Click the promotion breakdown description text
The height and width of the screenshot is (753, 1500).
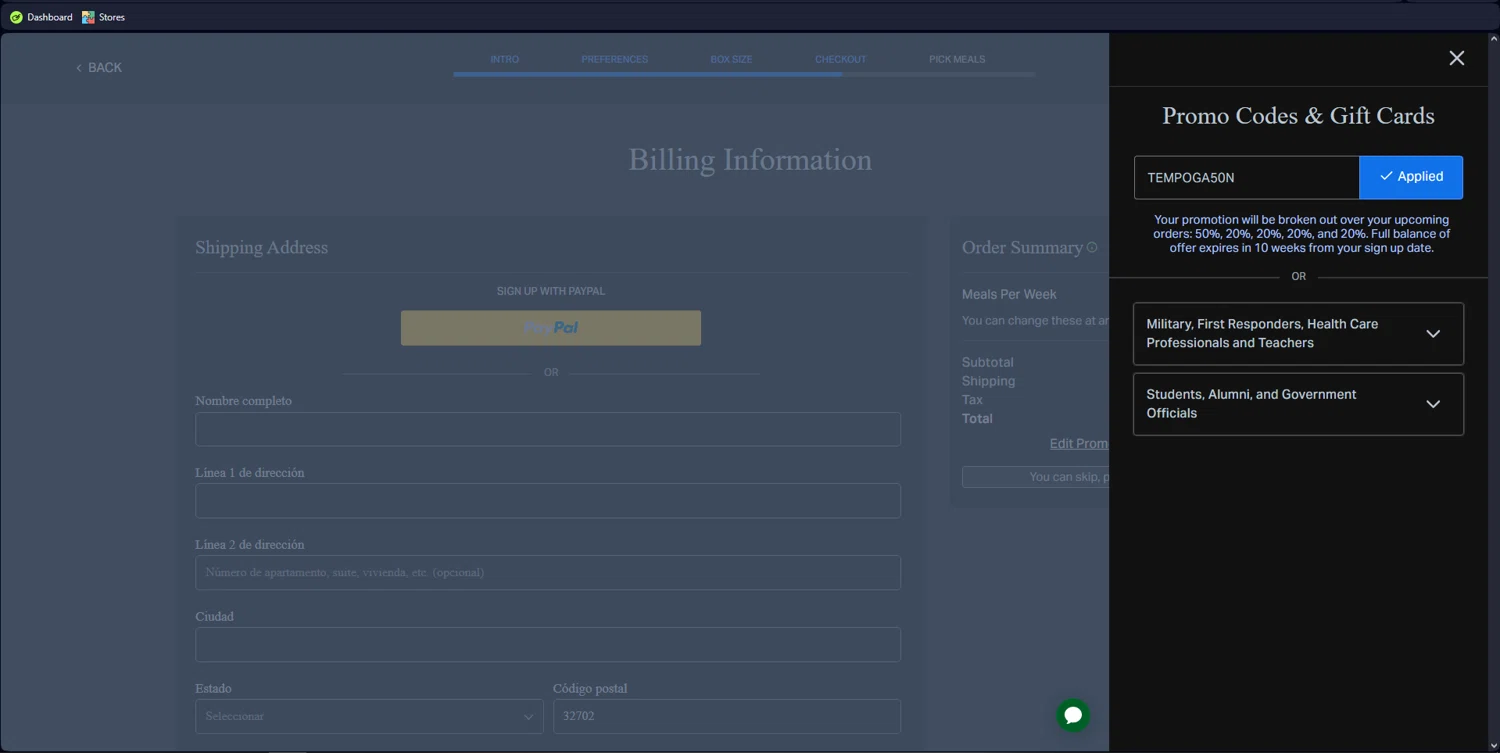tap(1301, 234)
